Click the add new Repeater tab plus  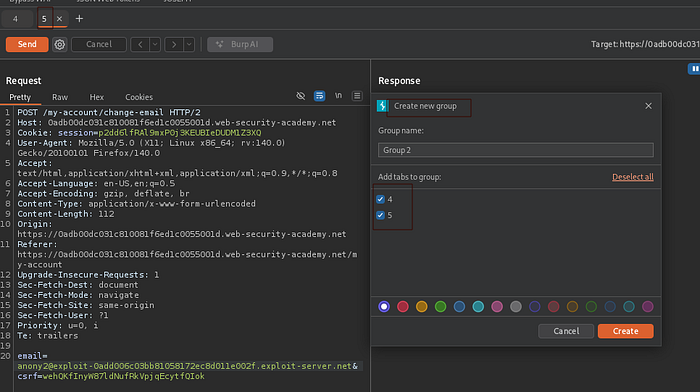click(x=79, y=19)
